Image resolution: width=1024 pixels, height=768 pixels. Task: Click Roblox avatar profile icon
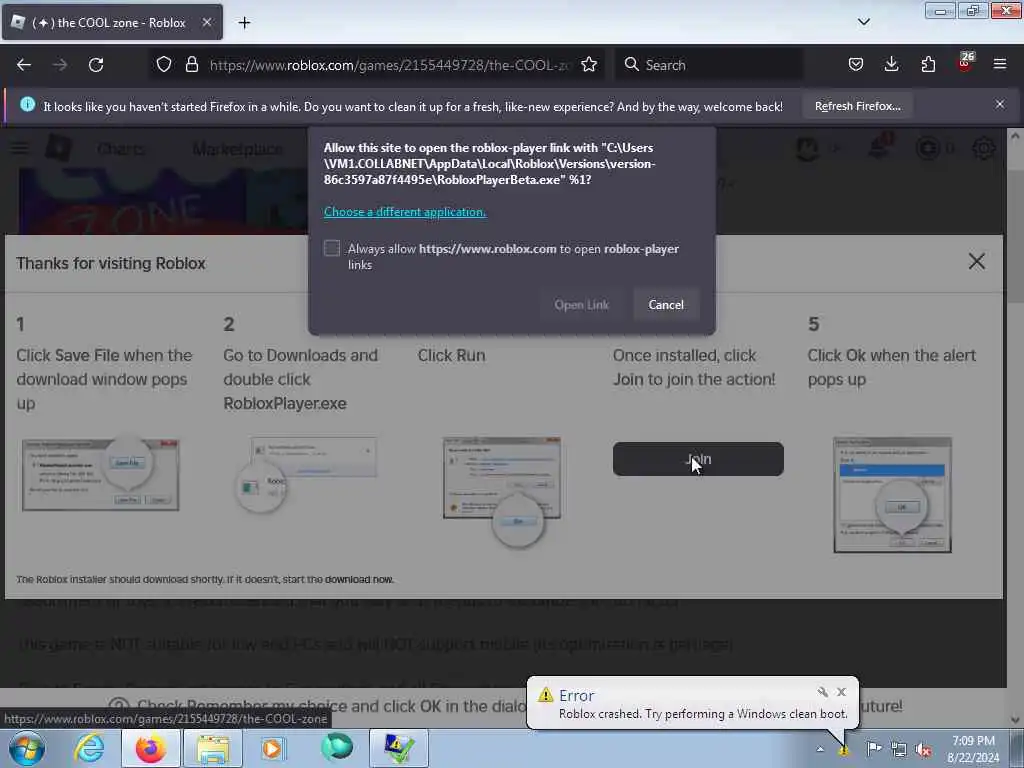(807, 148)
